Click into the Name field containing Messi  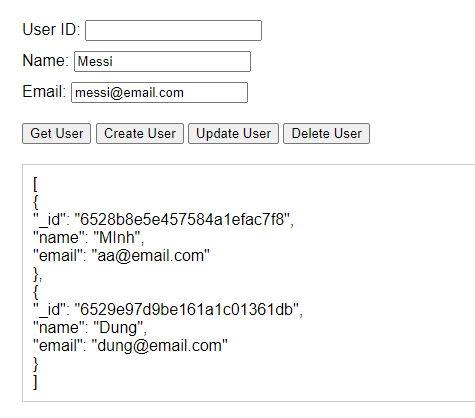click(x=162, y=61)
